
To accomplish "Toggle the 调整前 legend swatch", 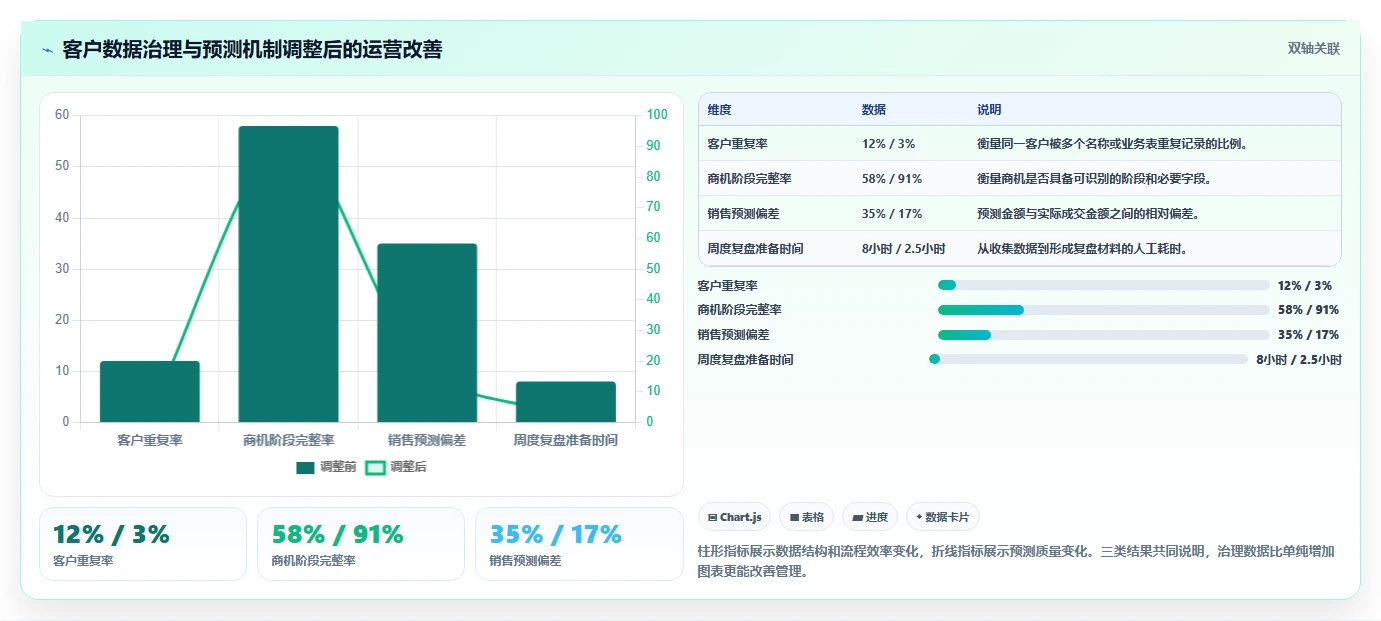I will [305, 467].
